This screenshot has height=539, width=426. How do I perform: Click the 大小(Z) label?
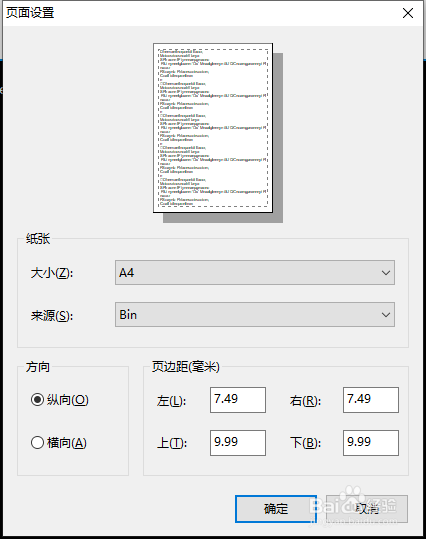click(x=52, y=273)
